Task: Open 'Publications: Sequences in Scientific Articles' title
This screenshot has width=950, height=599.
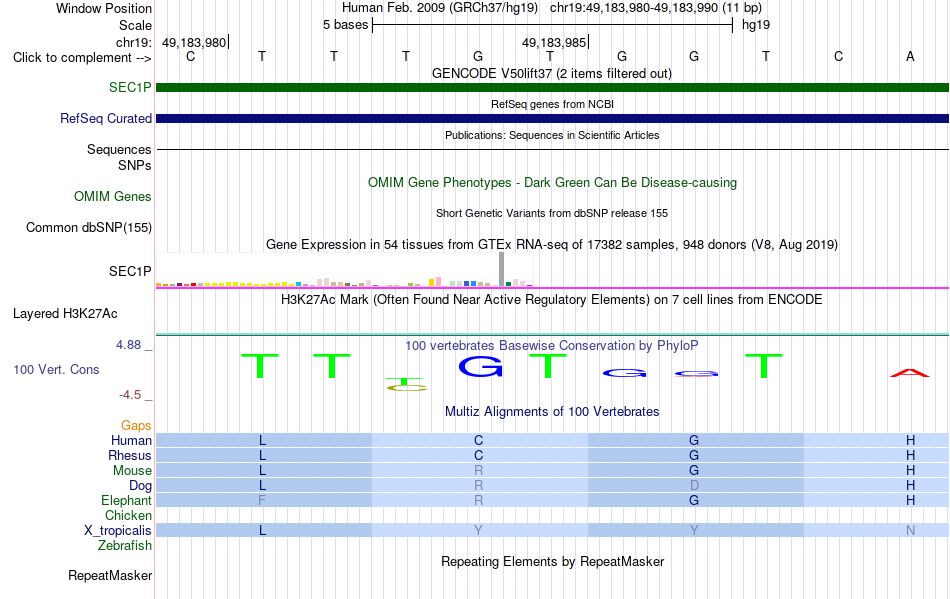Action: [x=552, y=135]
